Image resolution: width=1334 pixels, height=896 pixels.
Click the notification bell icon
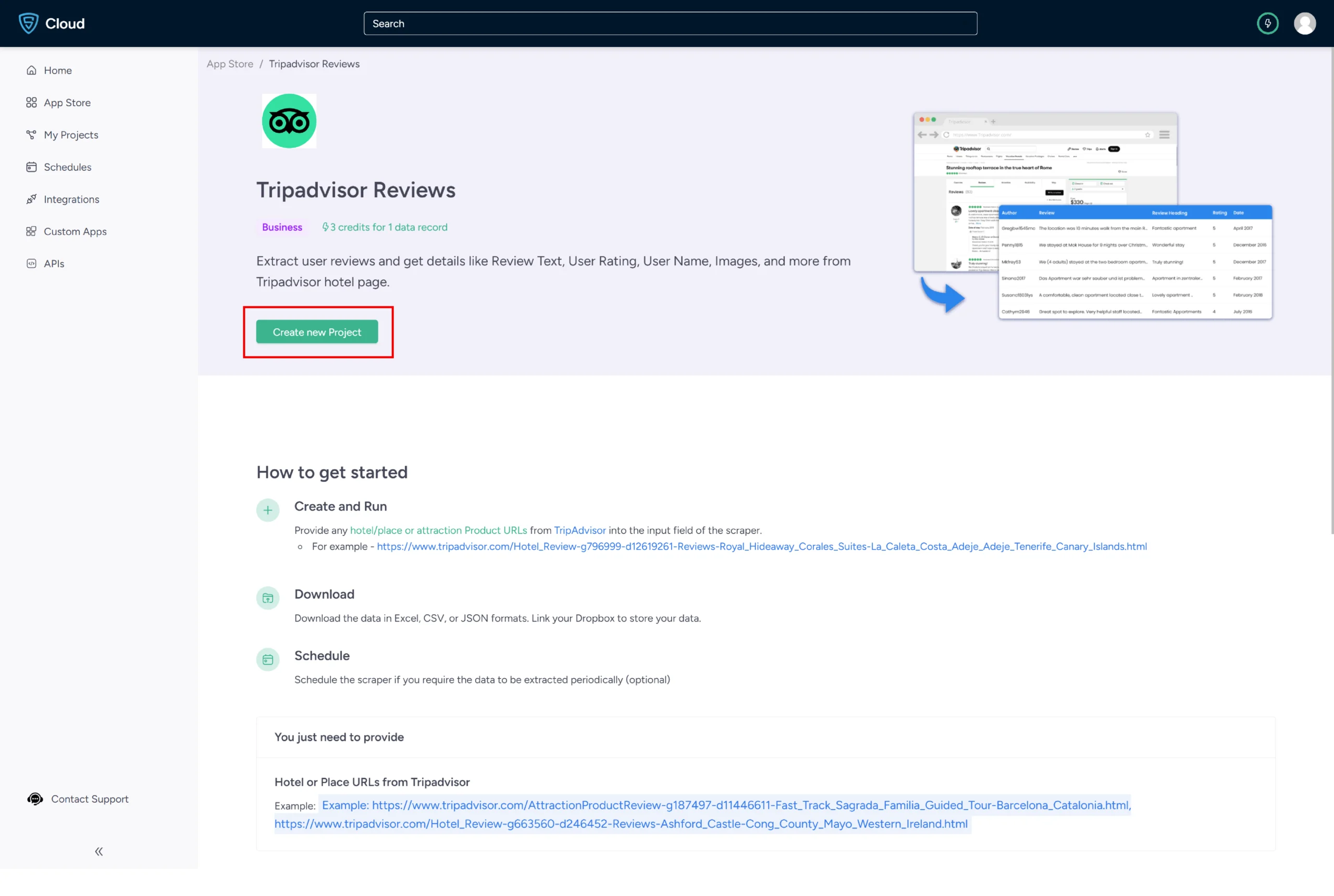(x=1268, y=23)
